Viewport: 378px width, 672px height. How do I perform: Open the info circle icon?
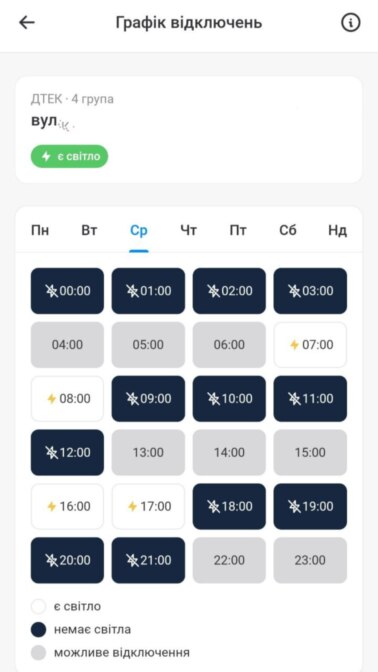pos(351,23)
